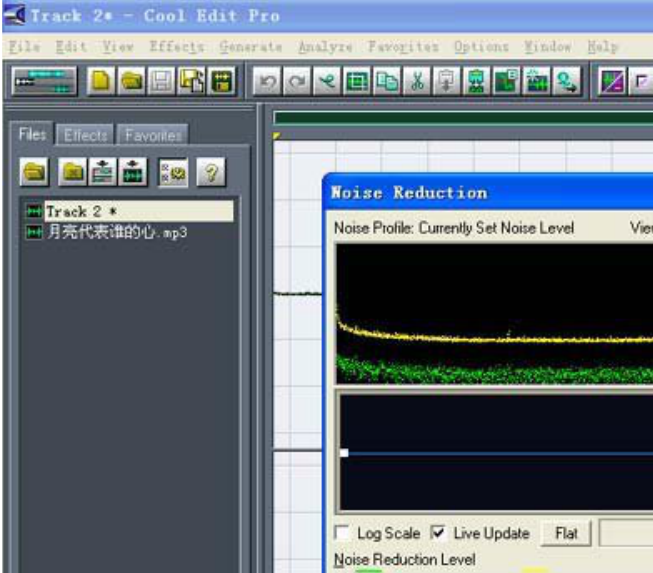Enable the Log Scale checkbox
The height and width of the screenshot is (573, 653).
343,533
